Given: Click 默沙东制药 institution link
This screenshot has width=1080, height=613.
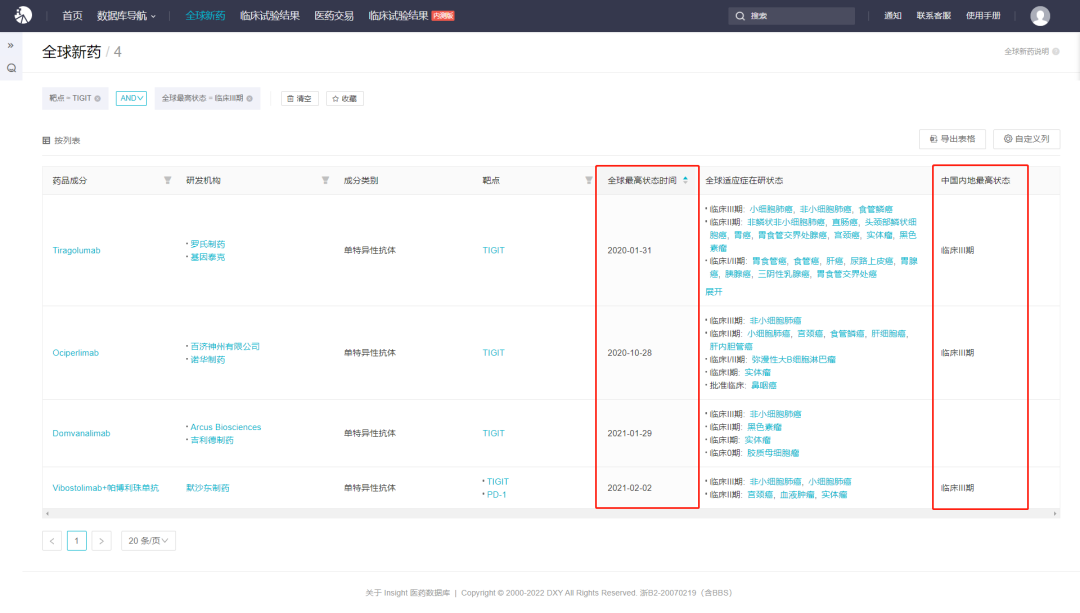Looking at the screenshot, I should [x=208, y=488].
